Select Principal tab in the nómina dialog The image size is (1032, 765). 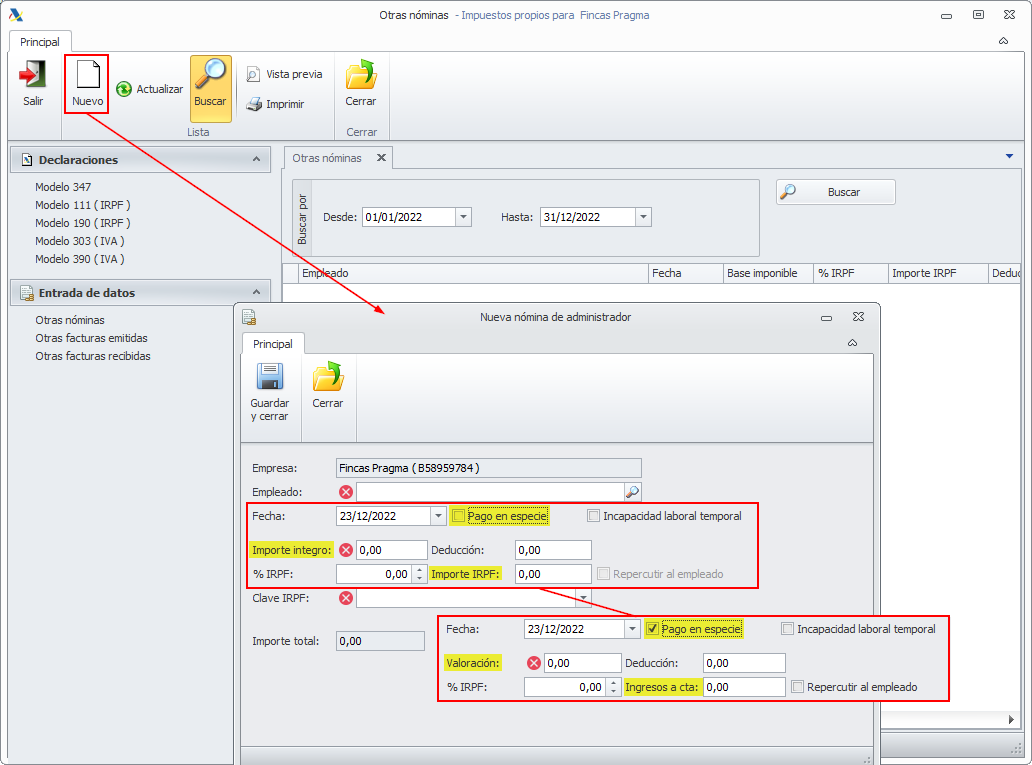pos(272,344)
